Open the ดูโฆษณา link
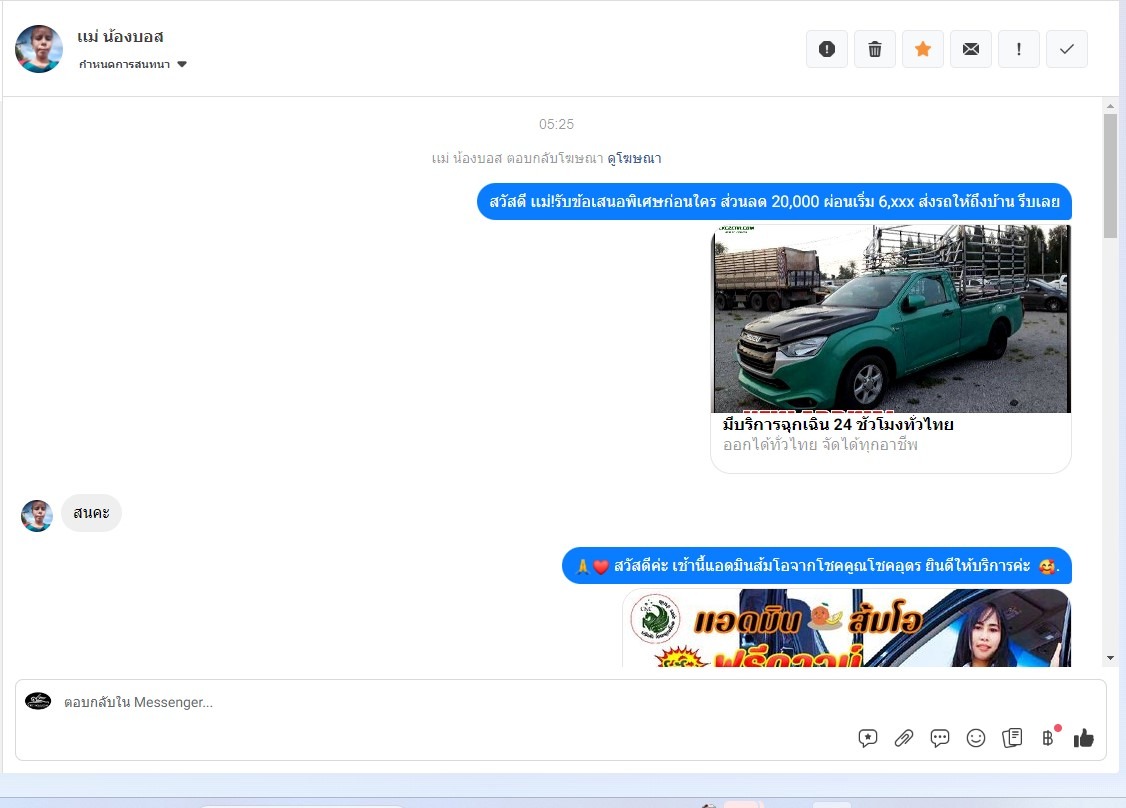 tap(634, 158)
